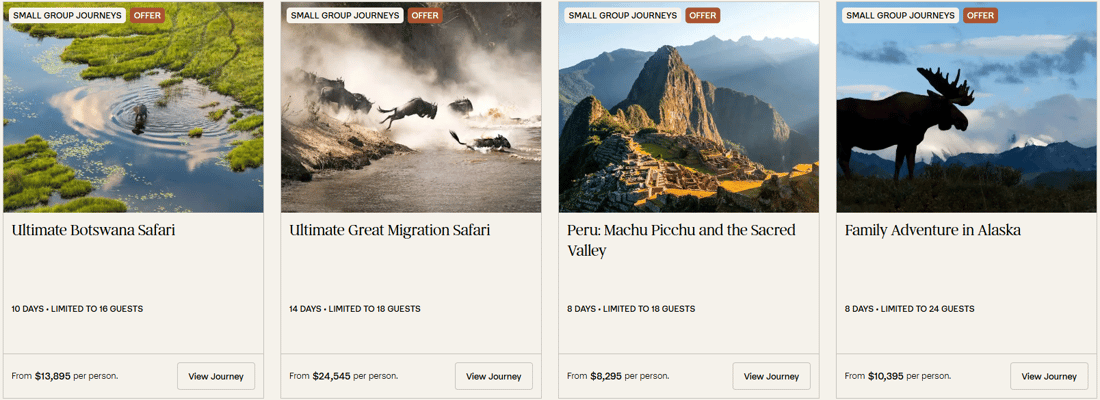Click the Offer badge on Alaska card

980,16
